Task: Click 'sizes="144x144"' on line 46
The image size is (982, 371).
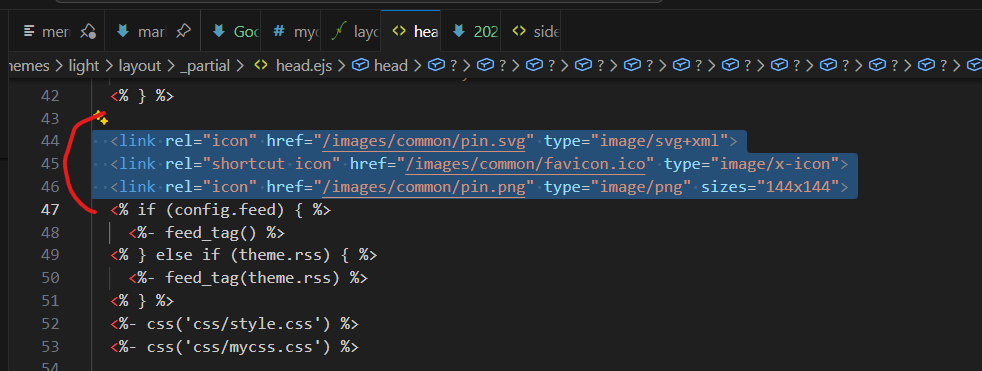Action: [770, 187]
